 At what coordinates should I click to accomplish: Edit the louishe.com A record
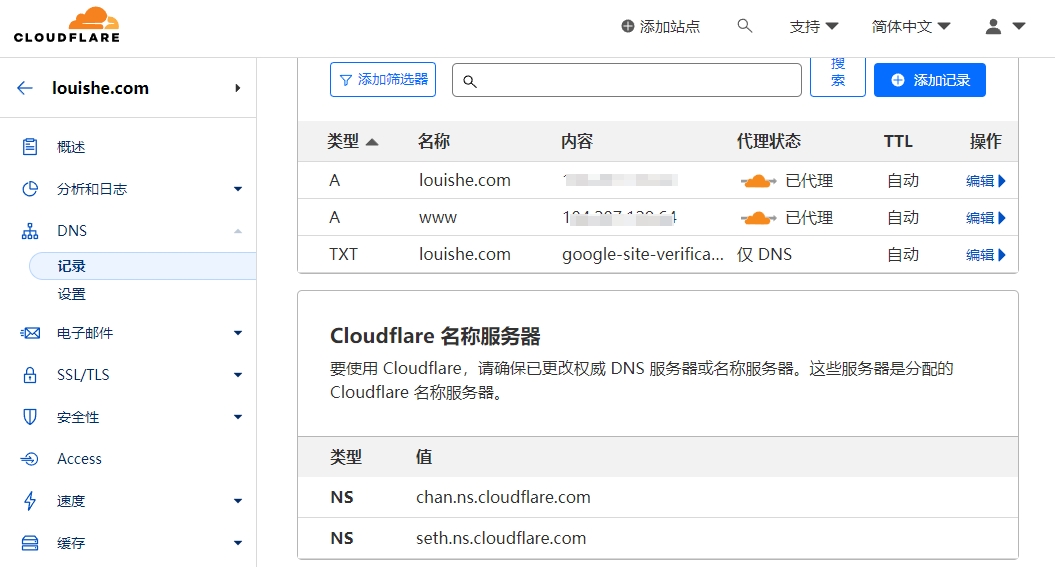986,181
